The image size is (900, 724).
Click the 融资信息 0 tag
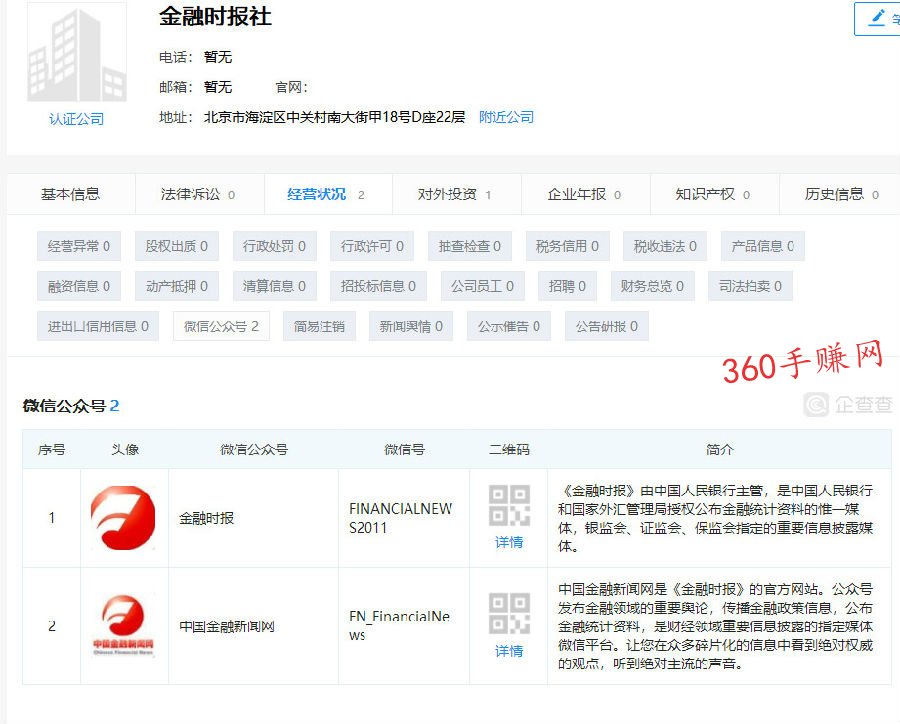click(79, 286)
